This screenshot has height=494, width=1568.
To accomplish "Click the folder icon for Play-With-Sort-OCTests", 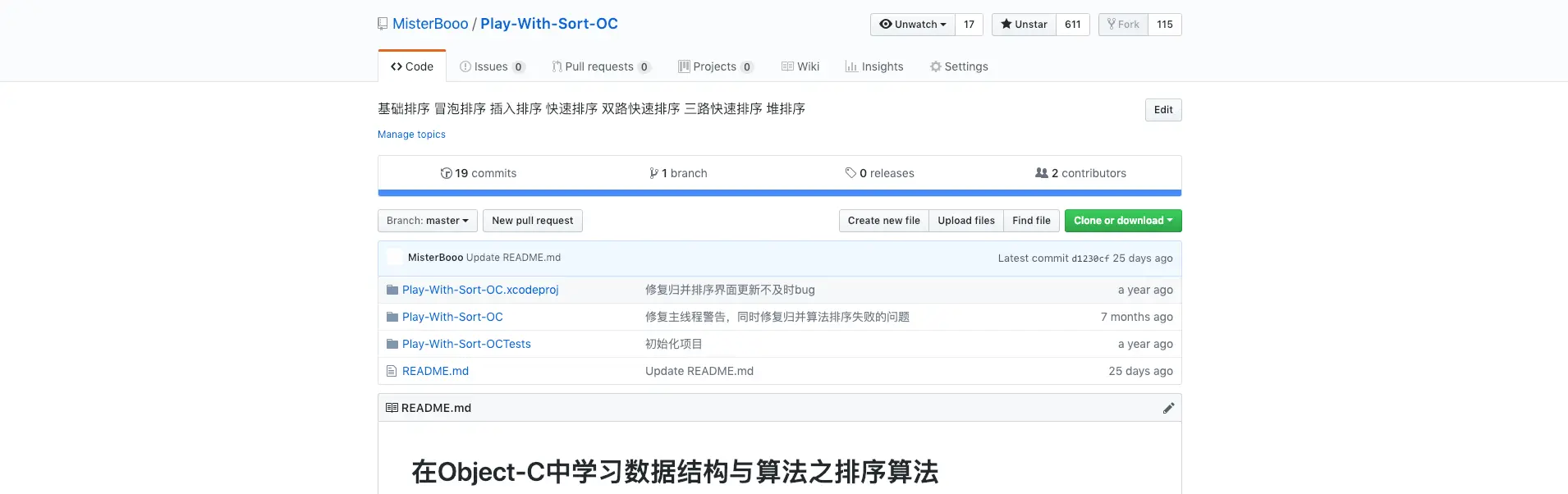I will tap(392, 344).
